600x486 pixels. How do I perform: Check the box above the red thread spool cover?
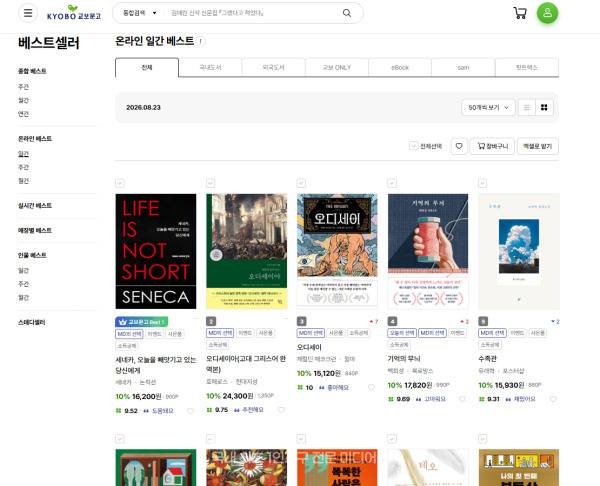click(x=392, y=183)
